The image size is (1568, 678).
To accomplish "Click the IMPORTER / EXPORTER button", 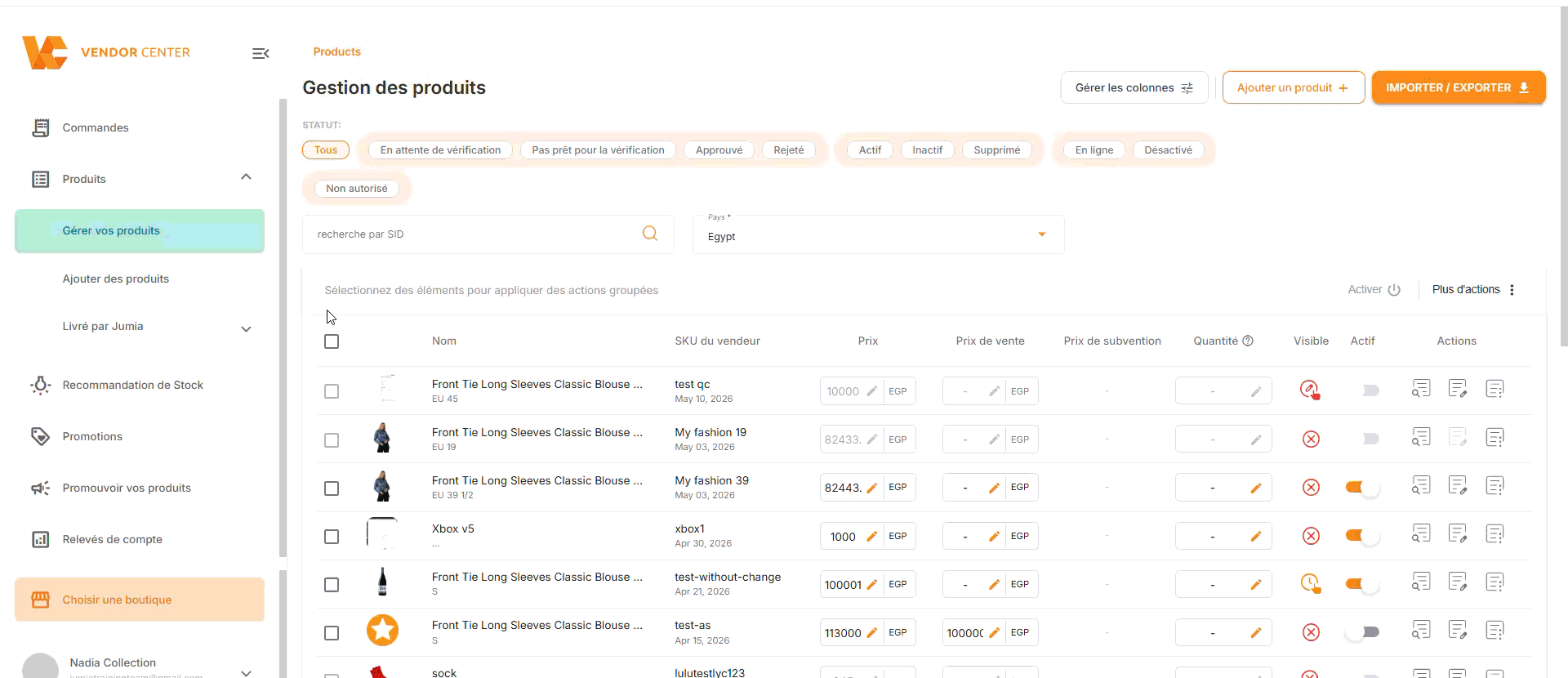I will (1458, 87).
